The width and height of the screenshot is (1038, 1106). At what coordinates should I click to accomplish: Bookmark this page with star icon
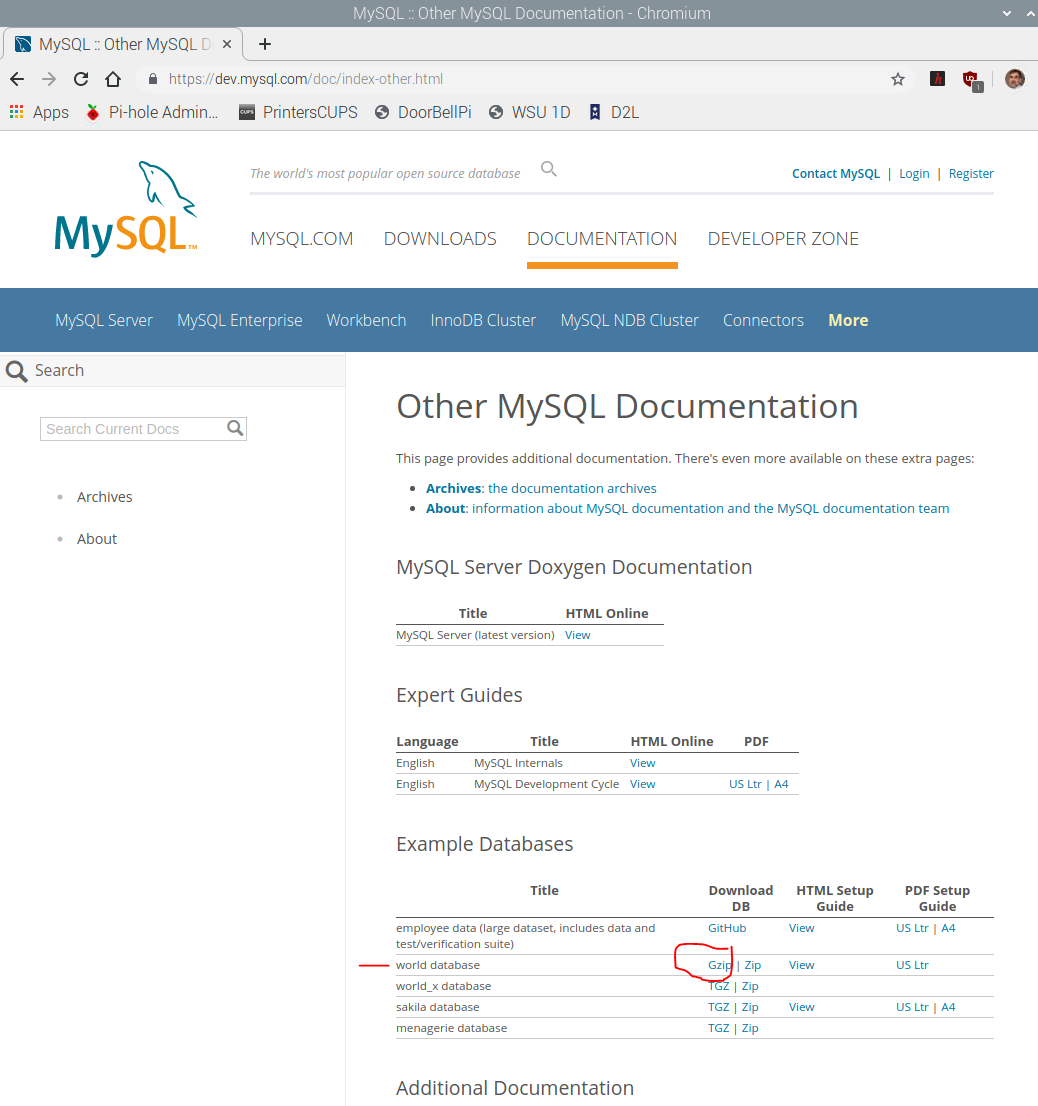898,79
